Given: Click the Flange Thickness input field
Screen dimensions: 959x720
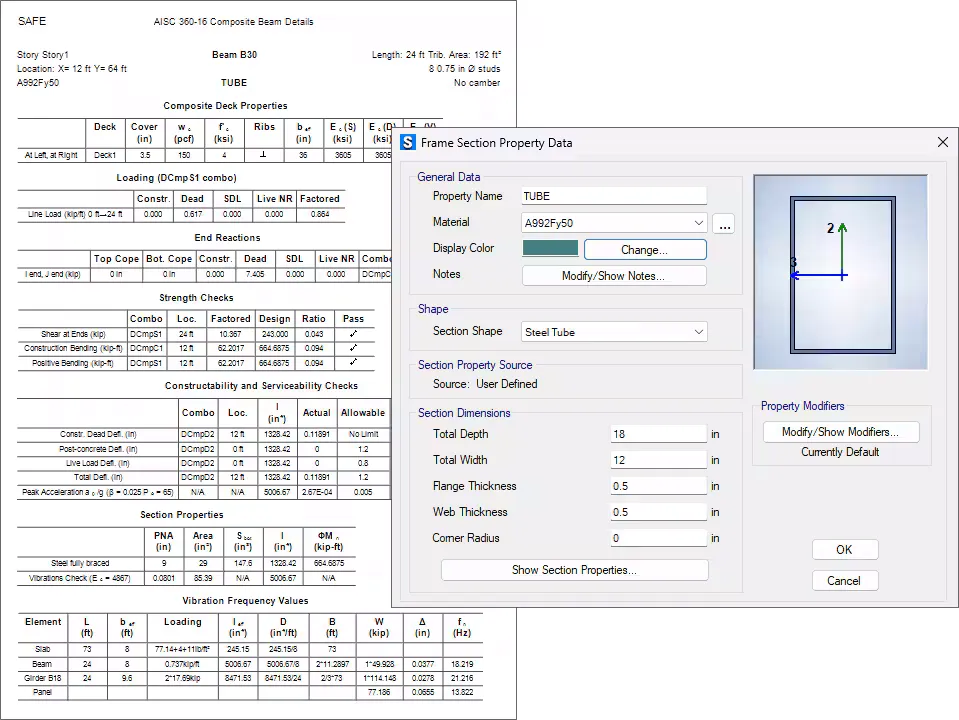Looking at the screenshot, I should [x=658, y=486].
